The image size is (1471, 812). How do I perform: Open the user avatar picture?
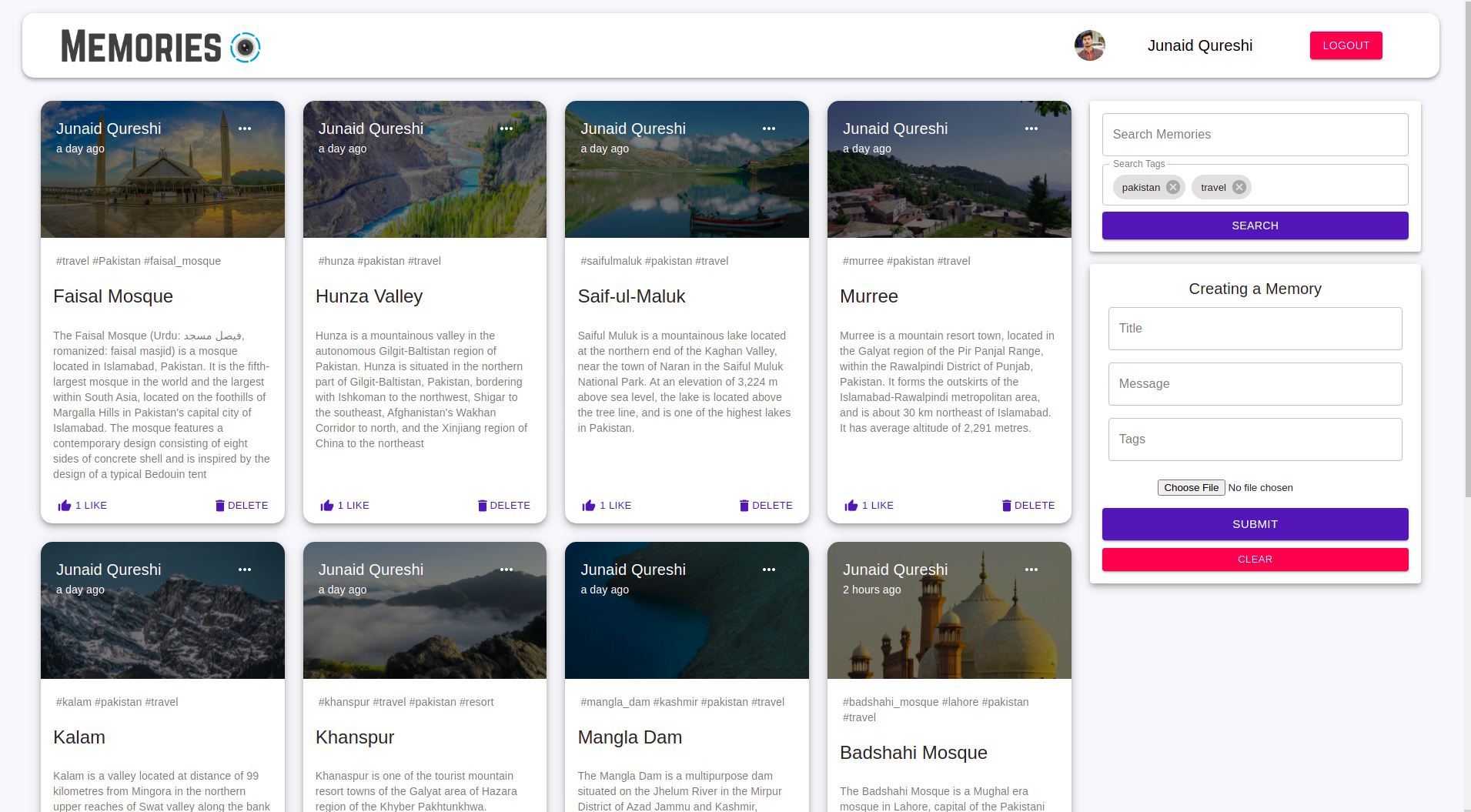[1090, 45]
